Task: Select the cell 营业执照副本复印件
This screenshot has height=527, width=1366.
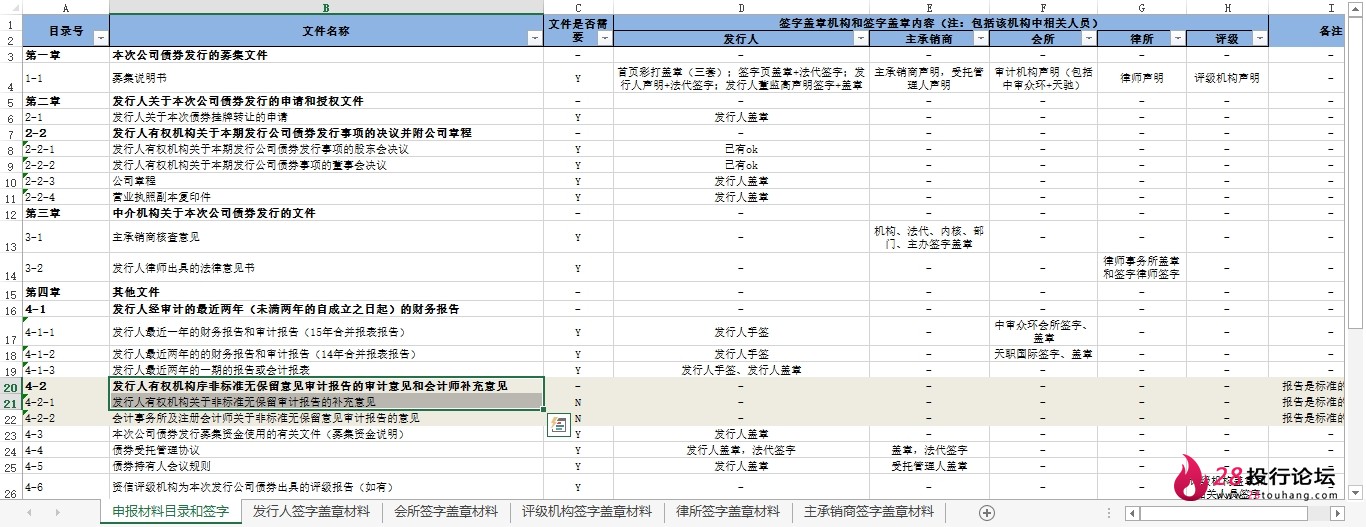Action: point(326,197)
